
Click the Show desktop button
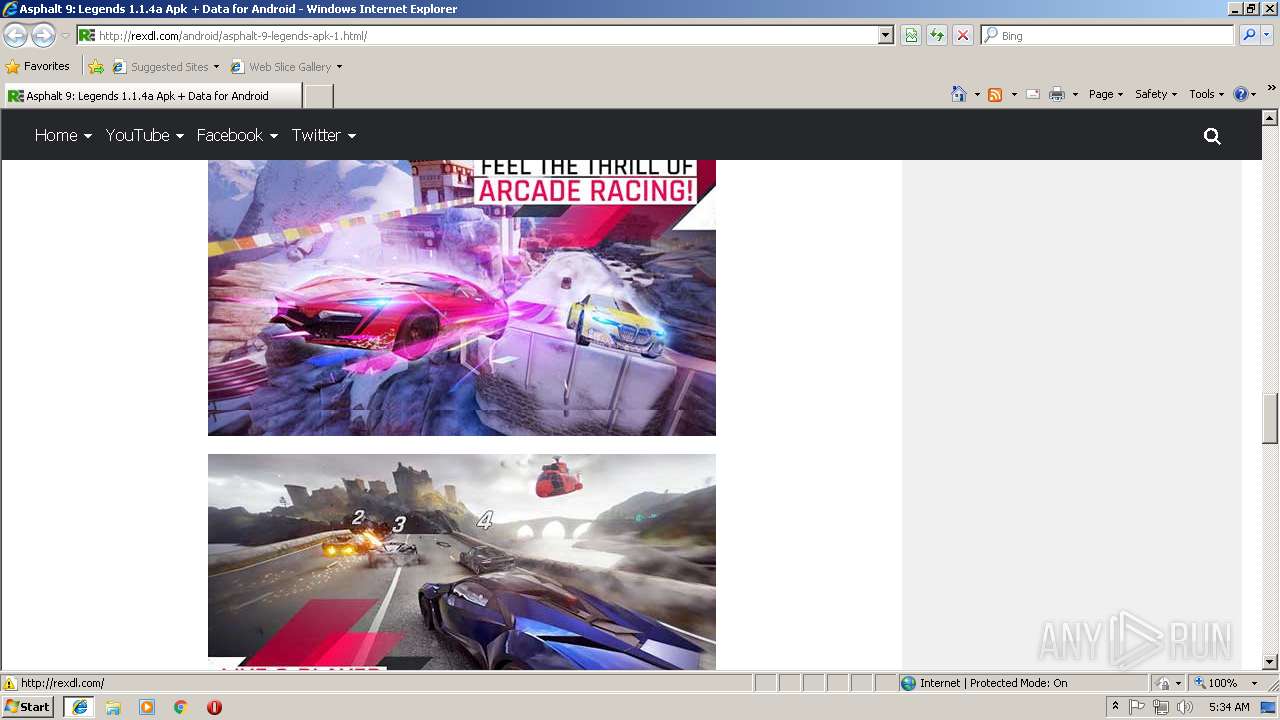(x=1269, y=707)
